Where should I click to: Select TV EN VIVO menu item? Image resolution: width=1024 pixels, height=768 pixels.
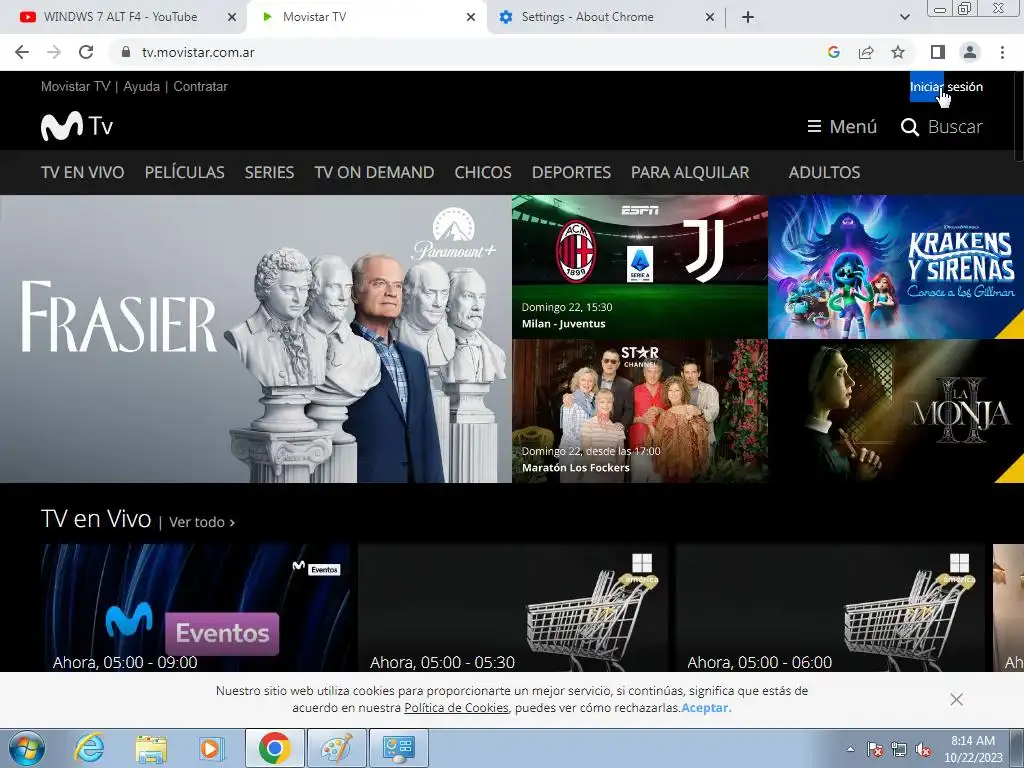(x=82, y=172)
